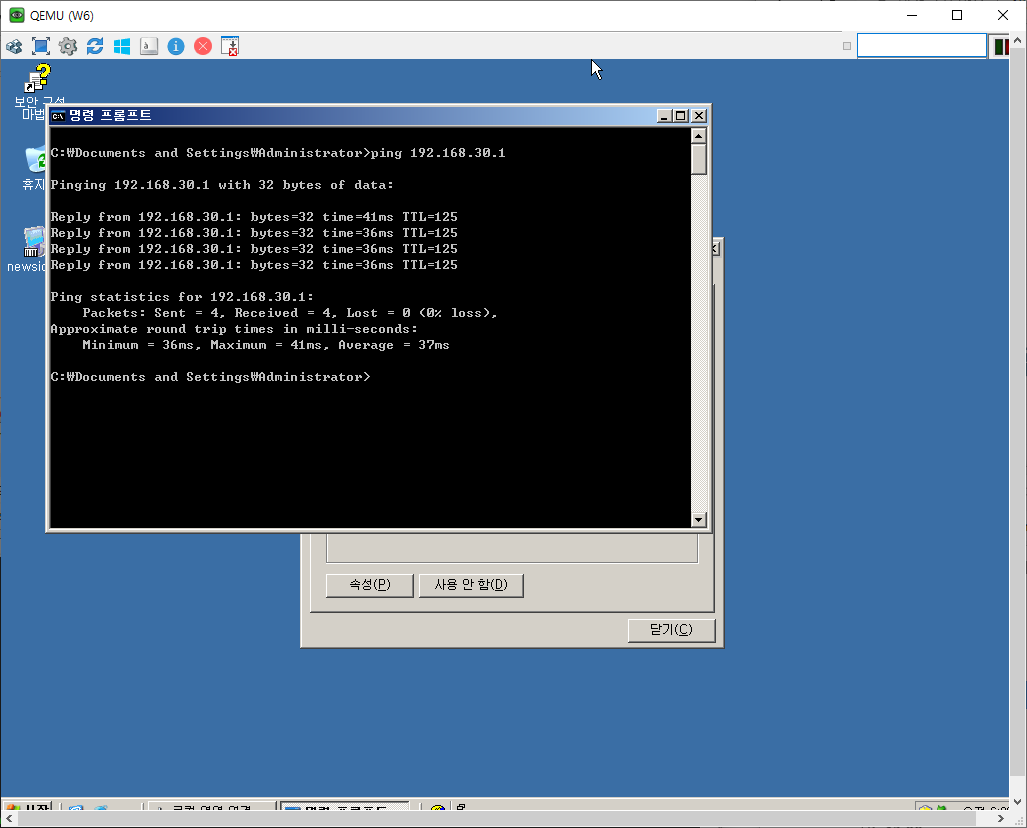This screenshot has width=1027, height=828.
Task: Toggle the small square box left of input field
Action: pos(847,46)
